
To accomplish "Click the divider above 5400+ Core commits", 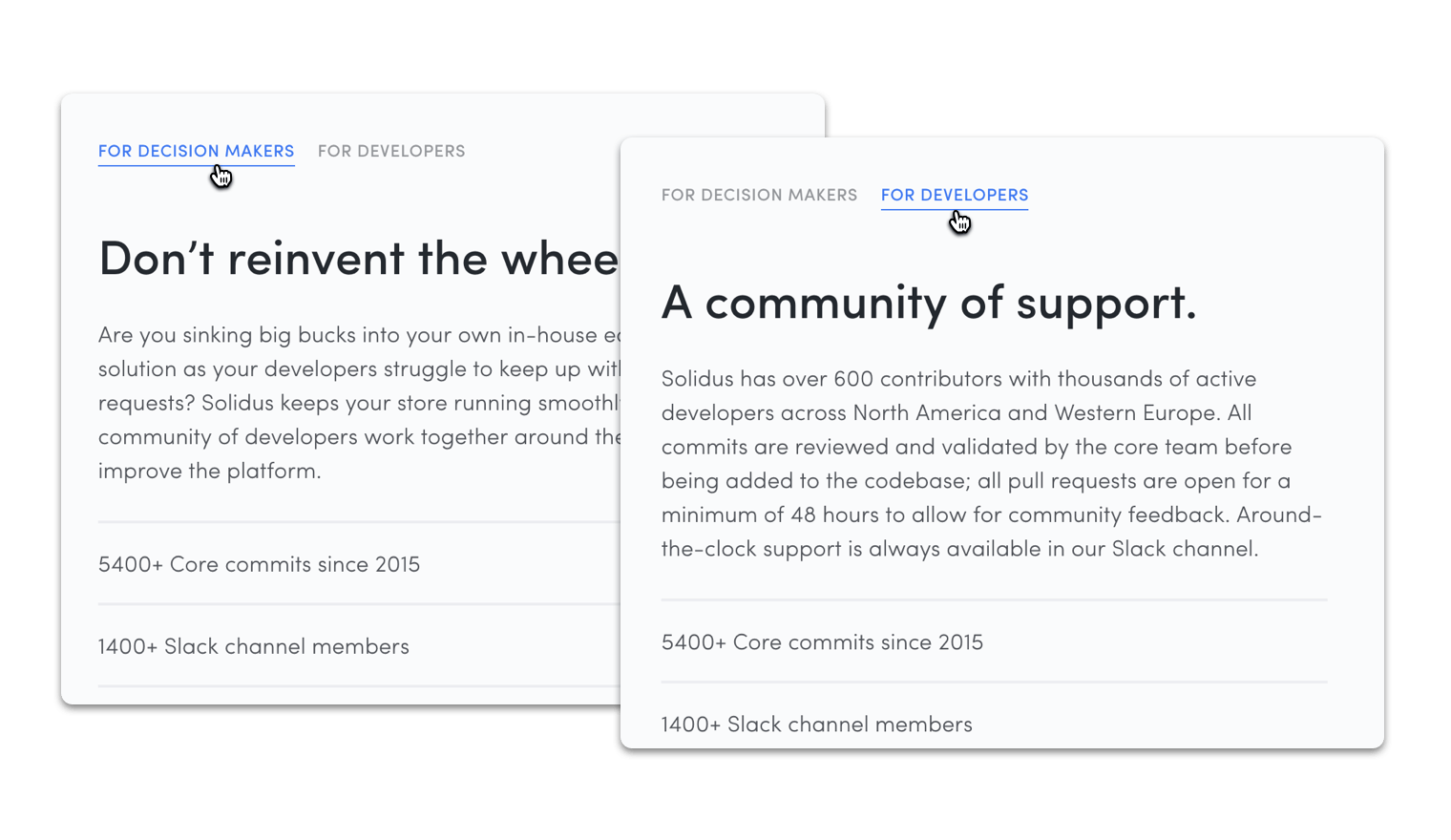I will [994, 599].
